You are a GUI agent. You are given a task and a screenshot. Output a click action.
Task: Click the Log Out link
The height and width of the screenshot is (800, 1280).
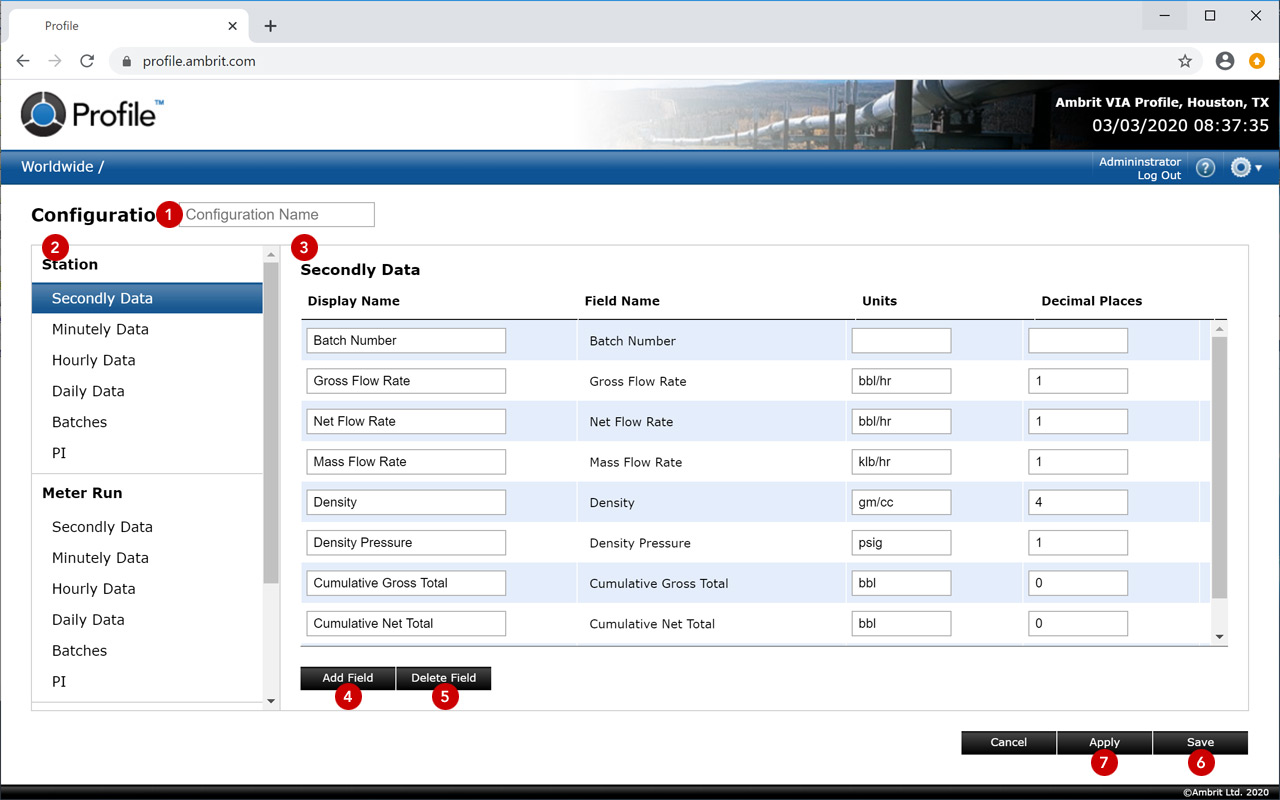point(1158,176)
